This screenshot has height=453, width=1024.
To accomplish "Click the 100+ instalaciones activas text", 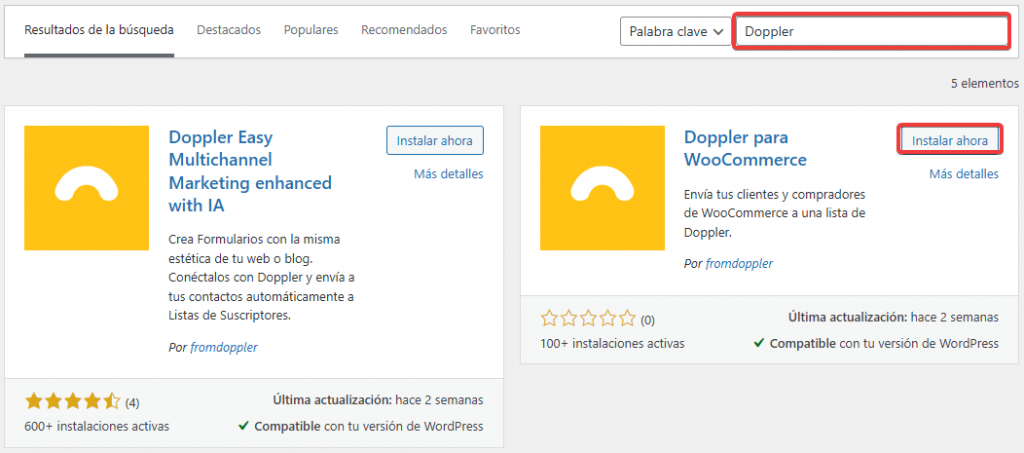I will click(x=613, y=343).
